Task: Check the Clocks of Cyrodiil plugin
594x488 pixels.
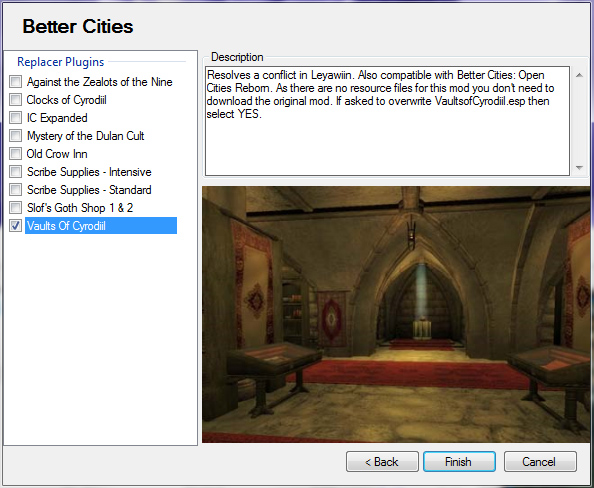Action: point(16,100)
